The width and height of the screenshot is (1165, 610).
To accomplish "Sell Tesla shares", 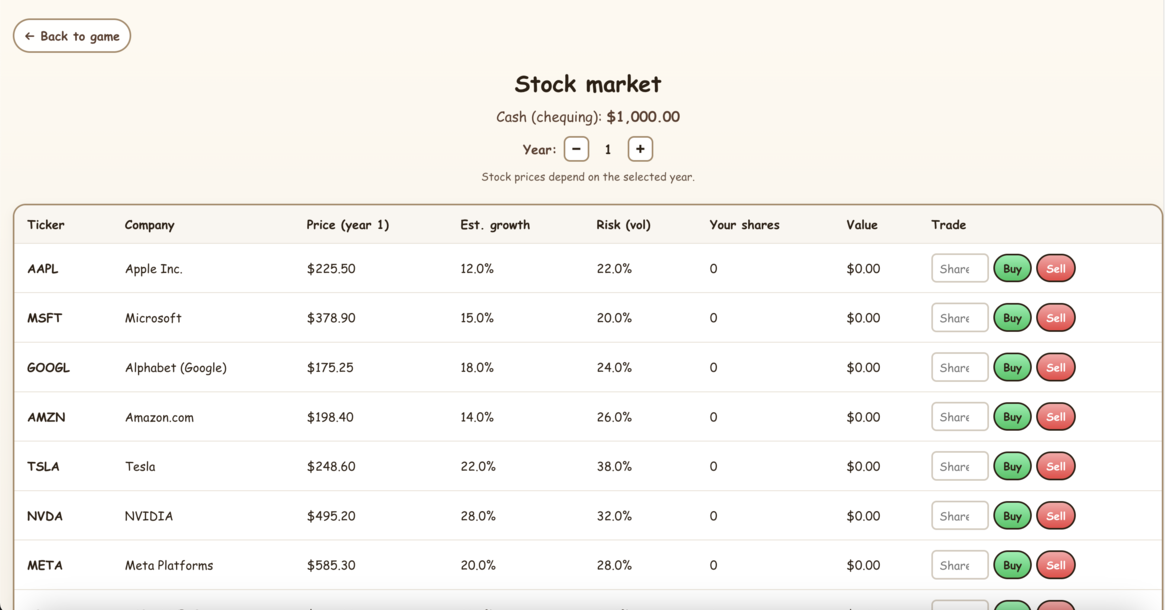I will click(1055, 467).
